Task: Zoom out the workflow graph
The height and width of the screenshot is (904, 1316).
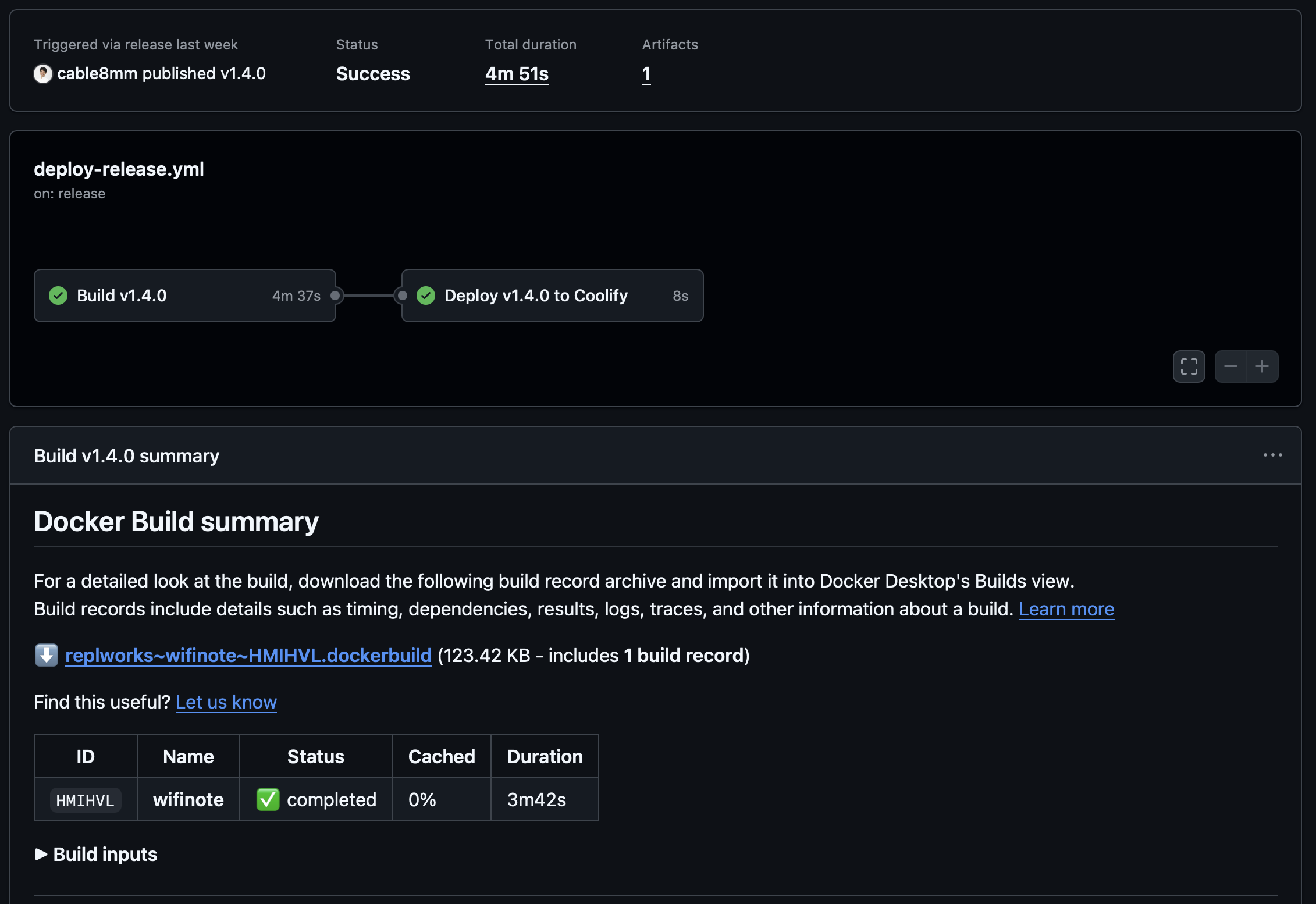Action: pyautogui.click(x=1230, y=366)
